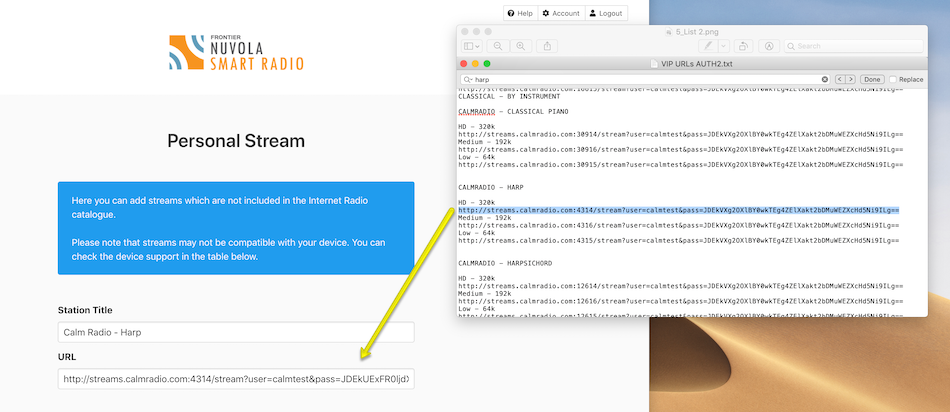Open search options magnifier in find bar
Image resolution: width=950 pixels, height=412 pixels.
coord(467,79)
